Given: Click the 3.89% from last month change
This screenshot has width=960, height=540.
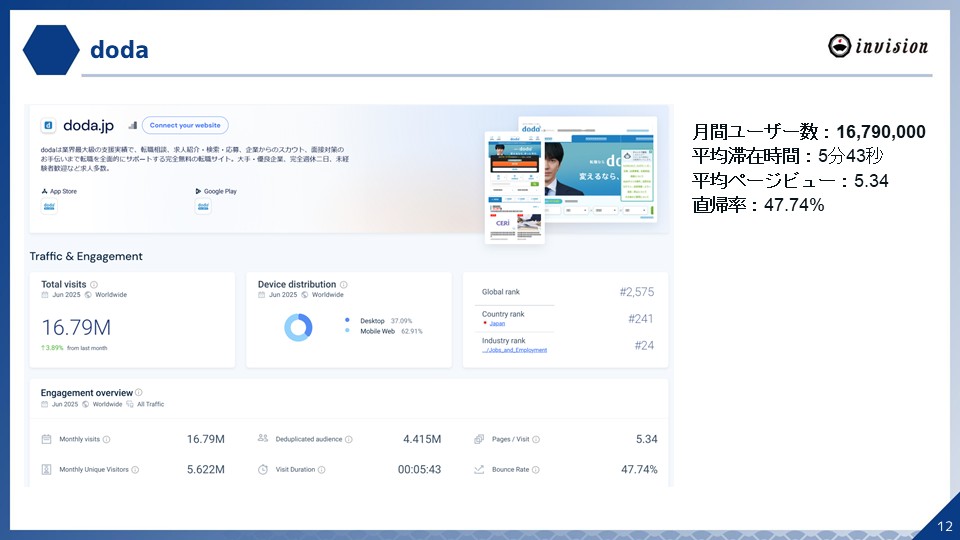Looking at the screenshot, I should coord(74,348).
